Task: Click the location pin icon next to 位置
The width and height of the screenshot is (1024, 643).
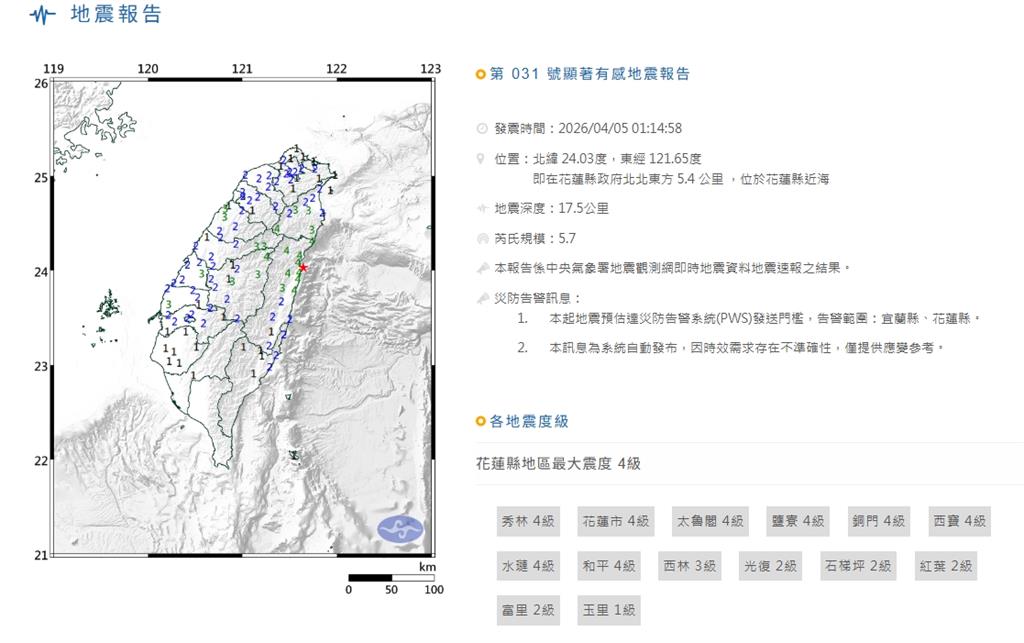Action: point(483,159)
